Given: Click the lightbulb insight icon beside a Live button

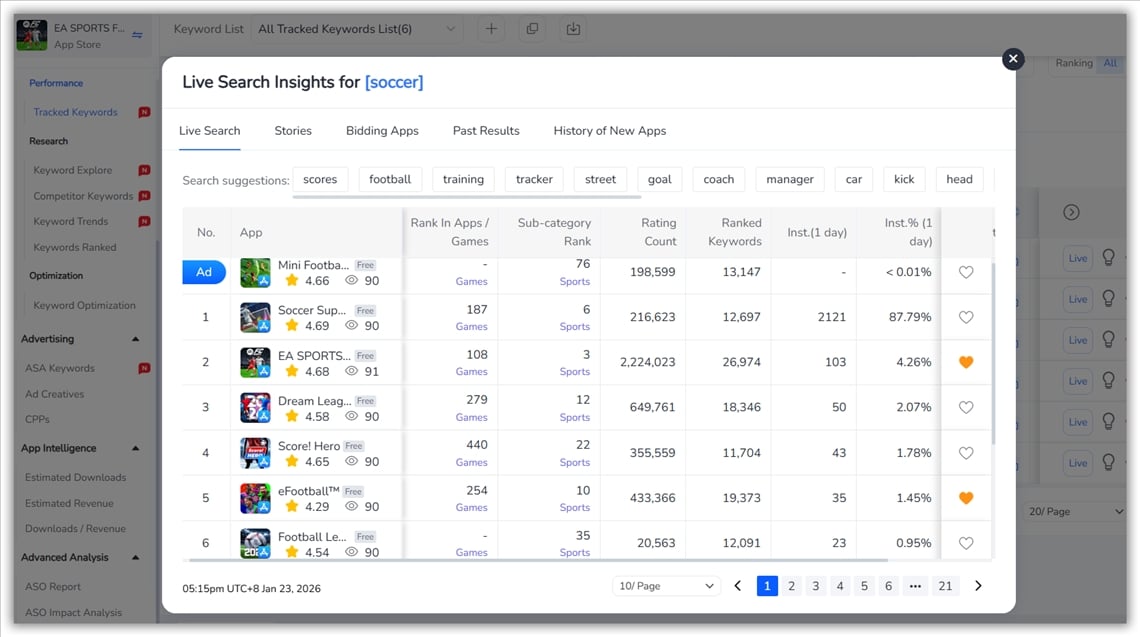Looking at the screenshot, I should click(x=1108, y=257).
